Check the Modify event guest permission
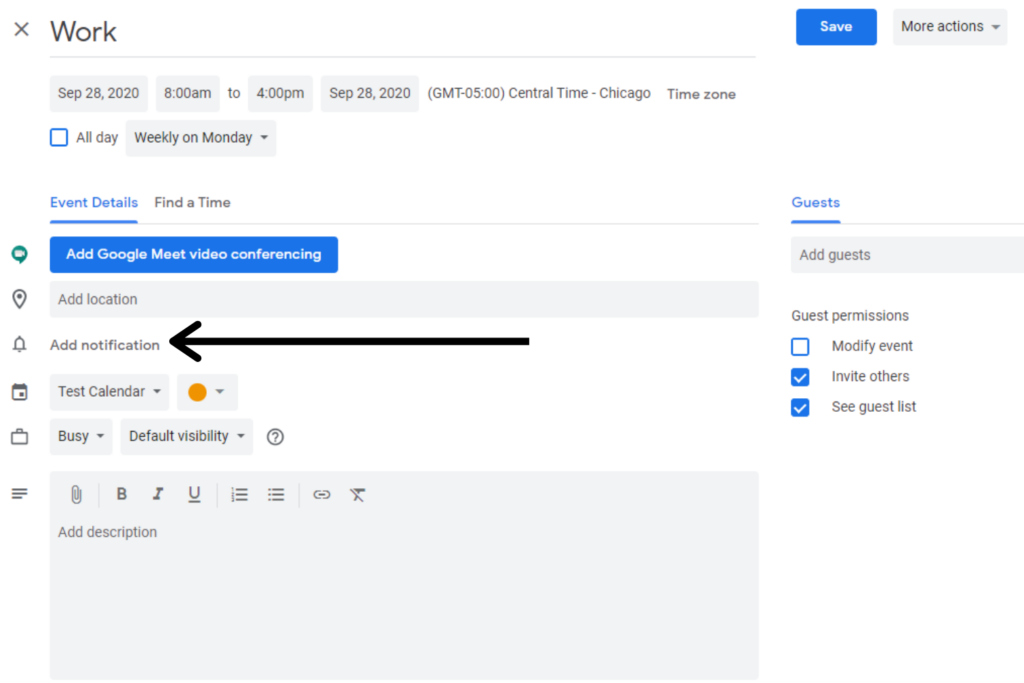1024x683 pixels. [800, 346]
